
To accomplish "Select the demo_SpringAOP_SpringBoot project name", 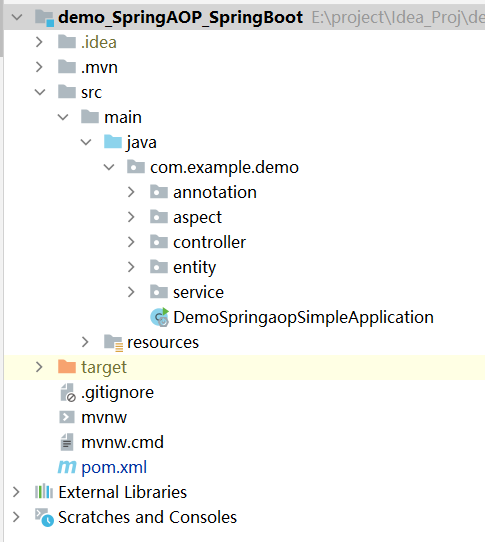I will pyautogui.click(x=181, y=18).
